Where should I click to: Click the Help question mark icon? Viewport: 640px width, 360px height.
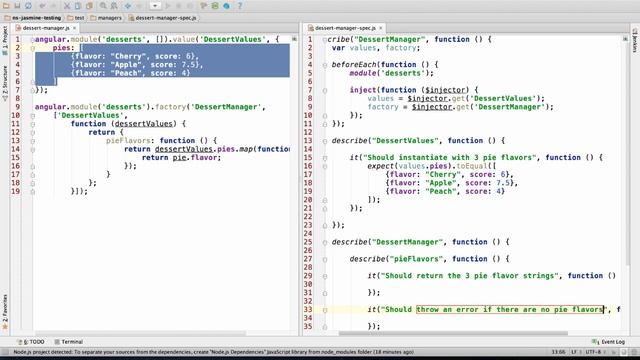pyautogui.click(x=240, y=6)
